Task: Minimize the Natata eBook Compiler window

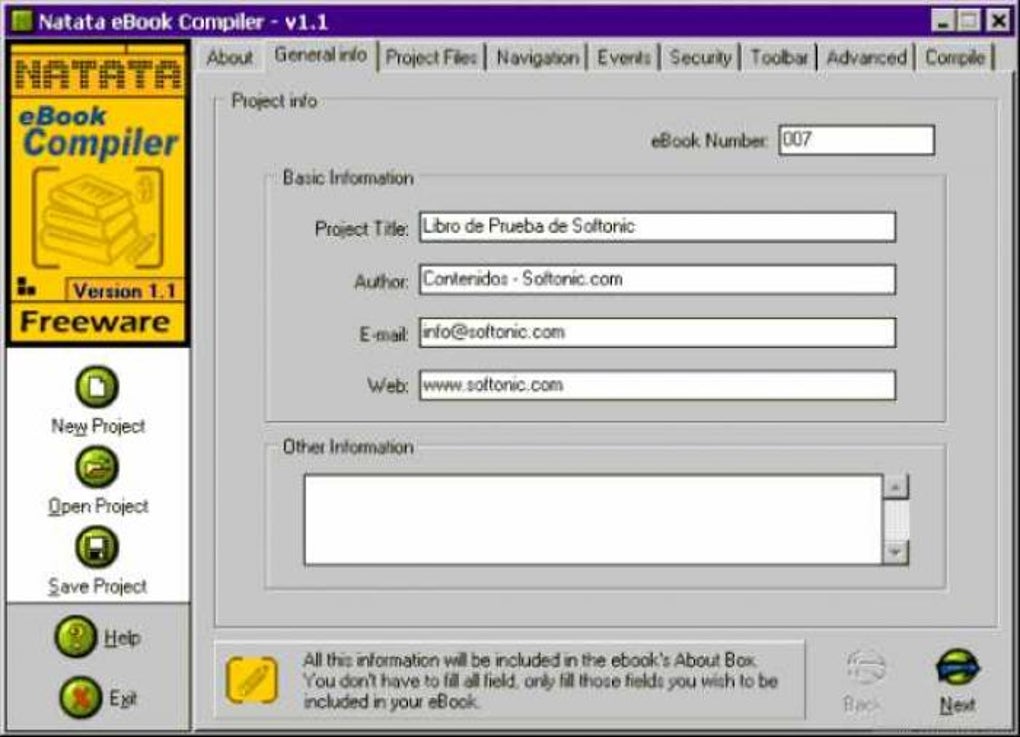Action: click(x=943, y=21)
